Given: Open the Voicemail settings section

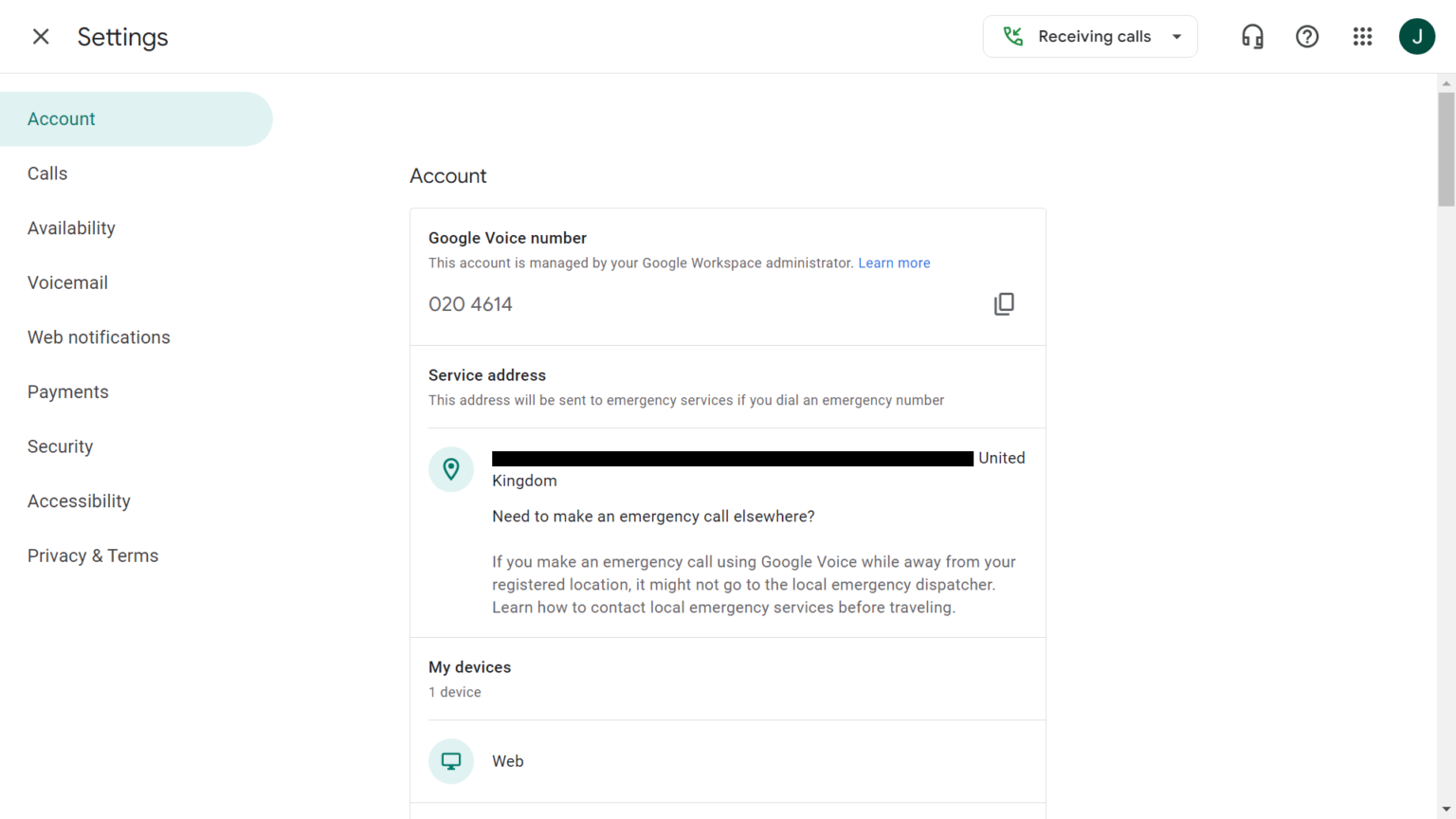Looking at the screenshot, I should point(67,282).
